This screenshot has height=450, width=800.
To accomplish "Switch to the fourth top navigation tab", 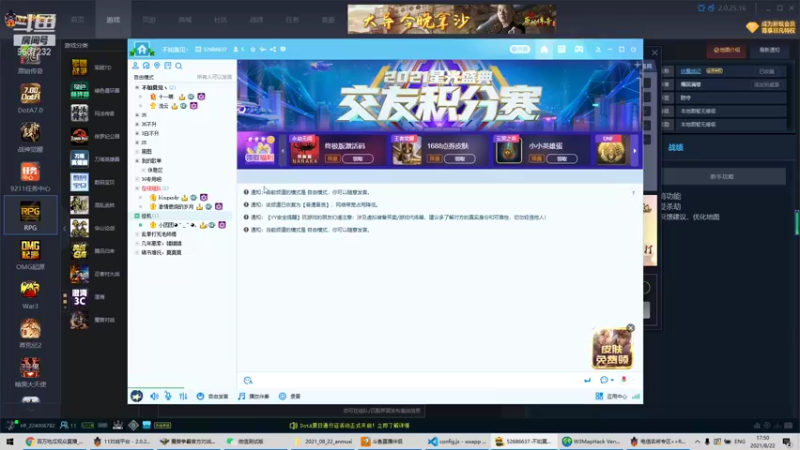I will point(185,19).
